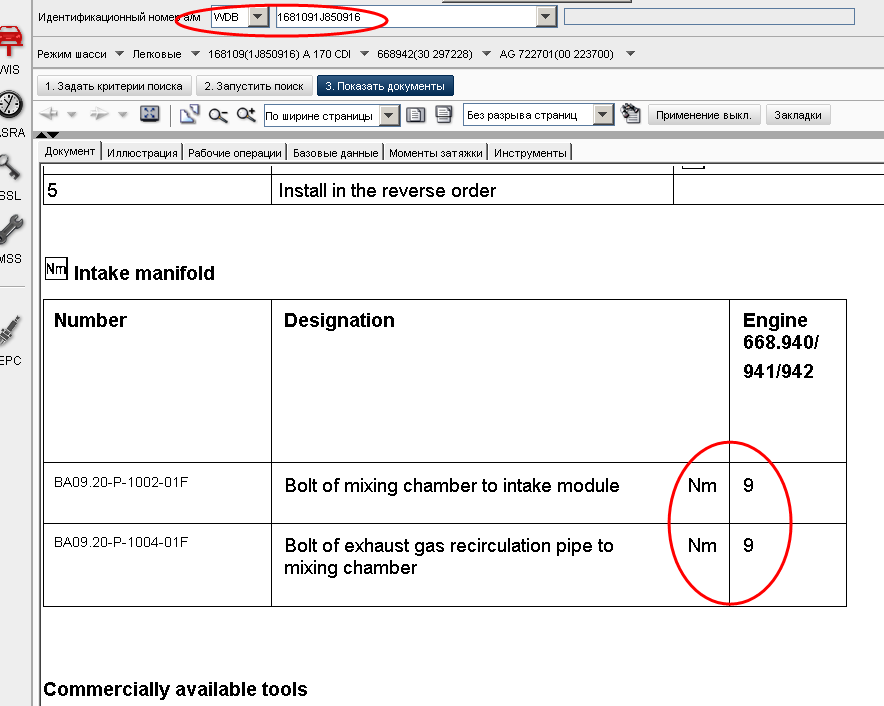Expand the VIN number dropdown list
This screenshot has height=706, width=884.
[x=545, y=17]
